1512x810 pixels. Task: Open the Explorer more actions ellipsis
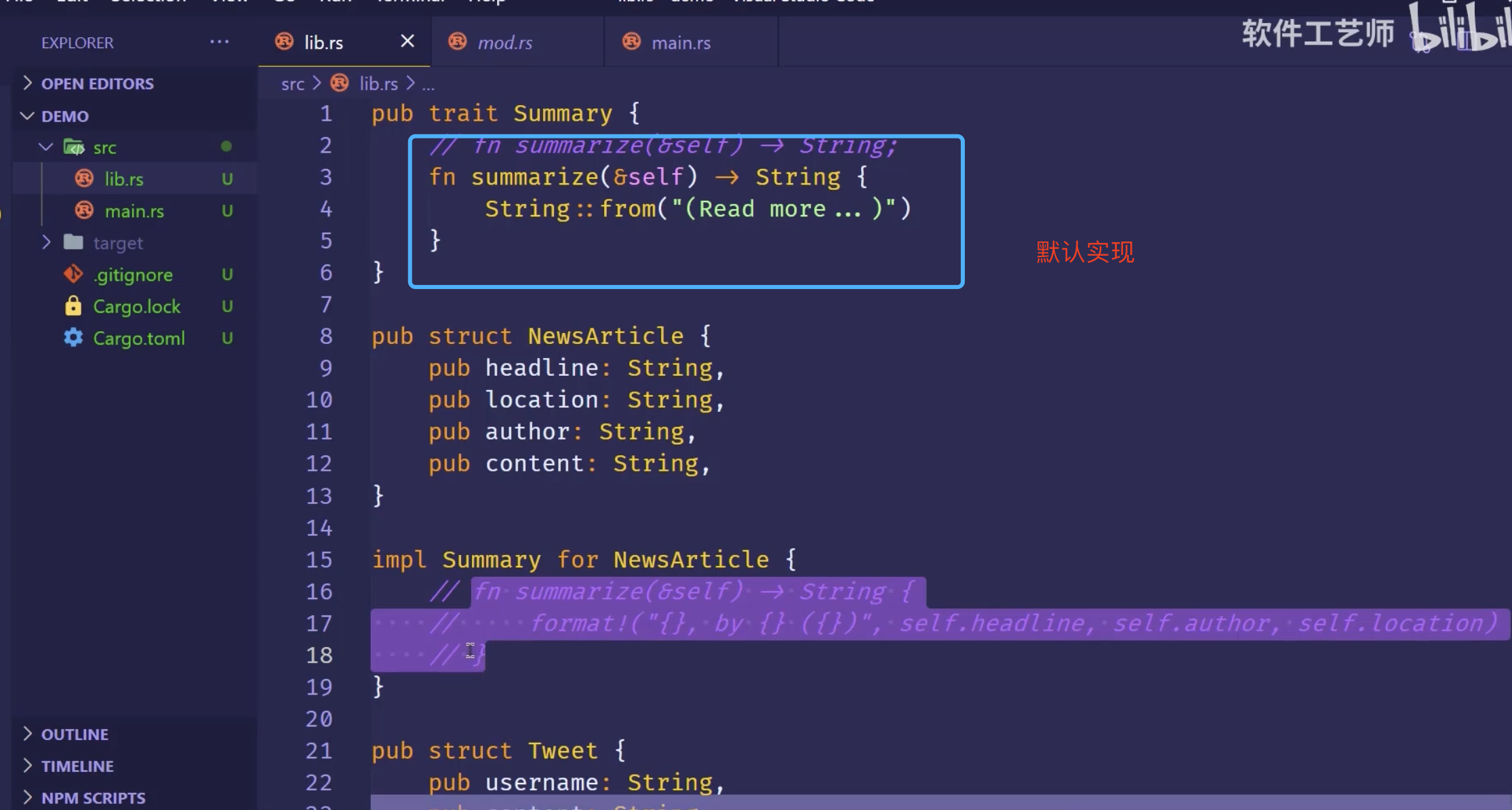pyautogui.click(x=219, y=42)
